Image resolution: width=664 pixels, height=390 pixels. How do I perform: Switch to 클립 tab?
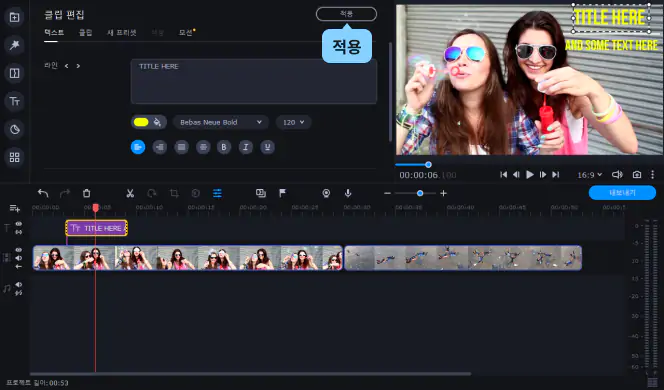(86, 32)
